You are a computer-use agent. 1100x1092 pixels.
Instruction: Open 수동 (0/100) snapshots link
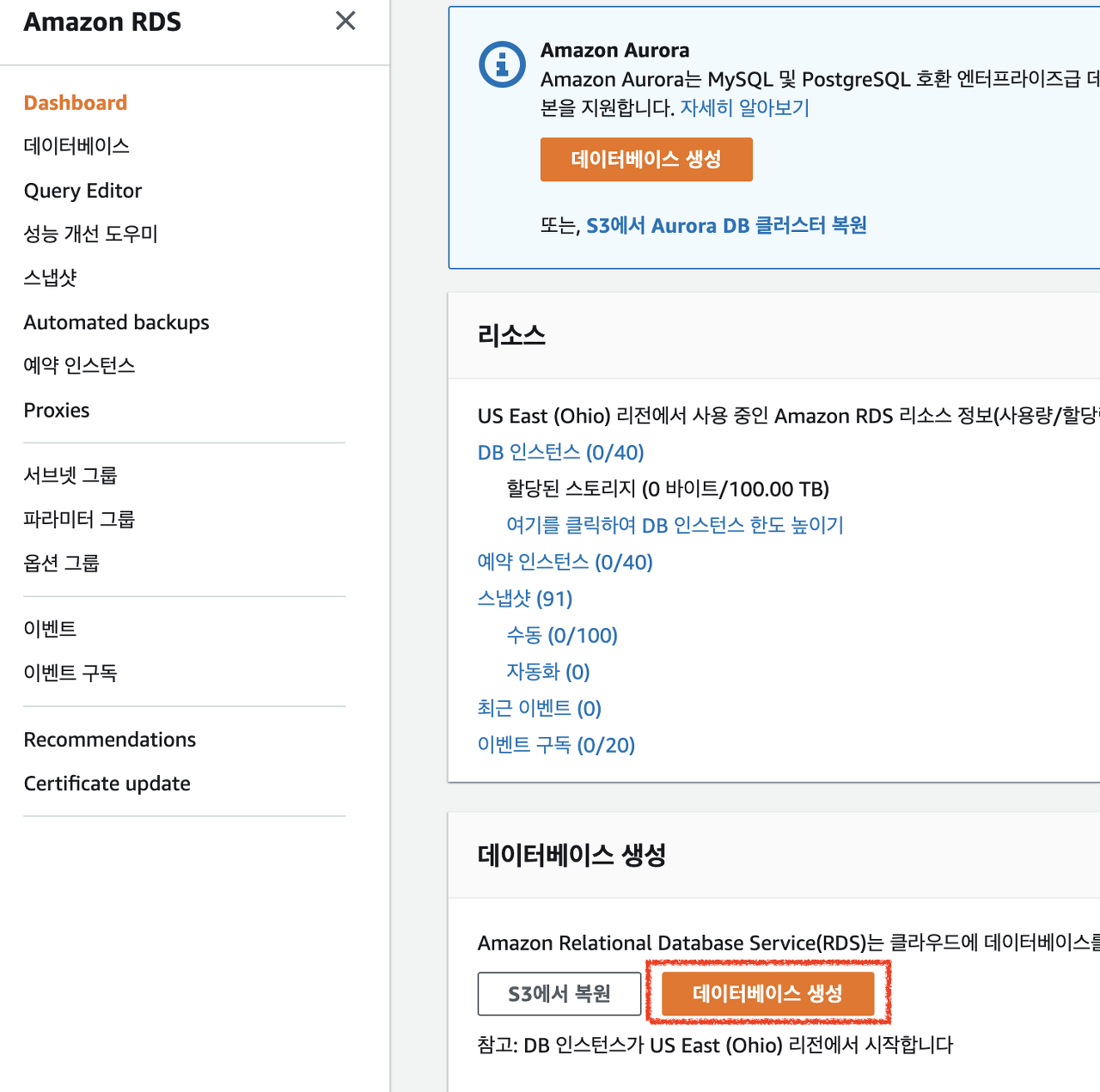coord(562,635)
